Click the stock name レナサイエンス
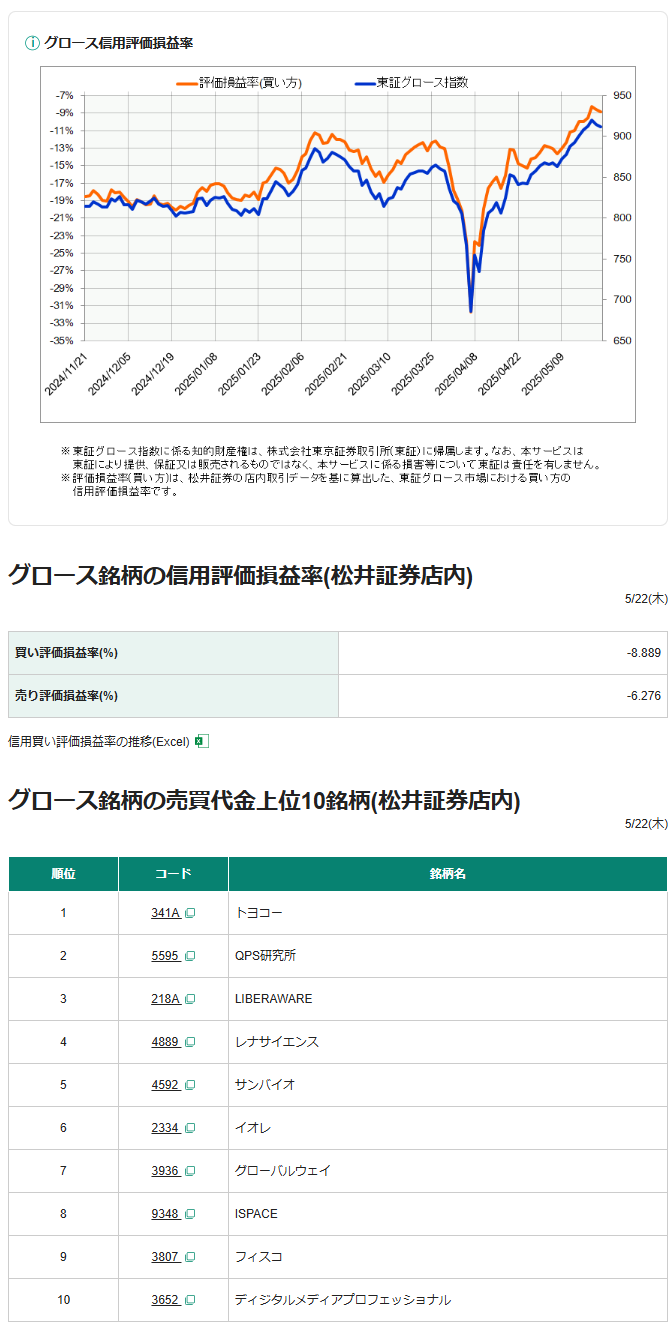The width and height of the screenshot is (668, 1329). coord(277,1042)
